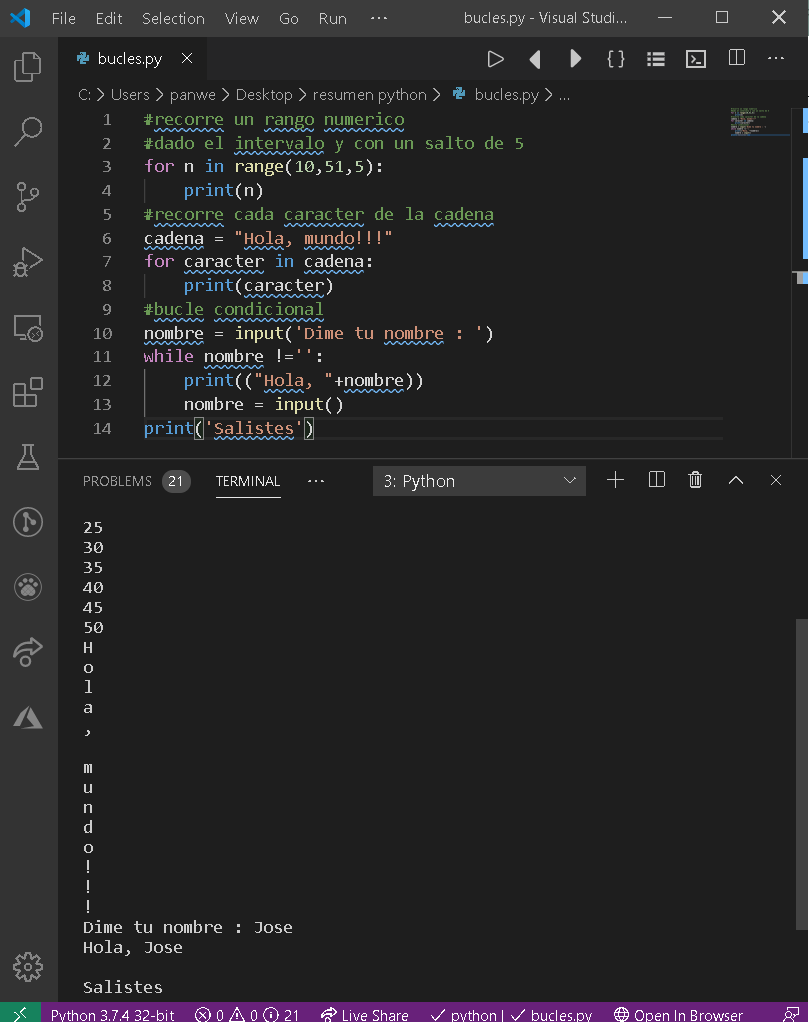Screen dimensions: 809x1022
Task: Click the code minimap preview
Action: tap(759, 122)
